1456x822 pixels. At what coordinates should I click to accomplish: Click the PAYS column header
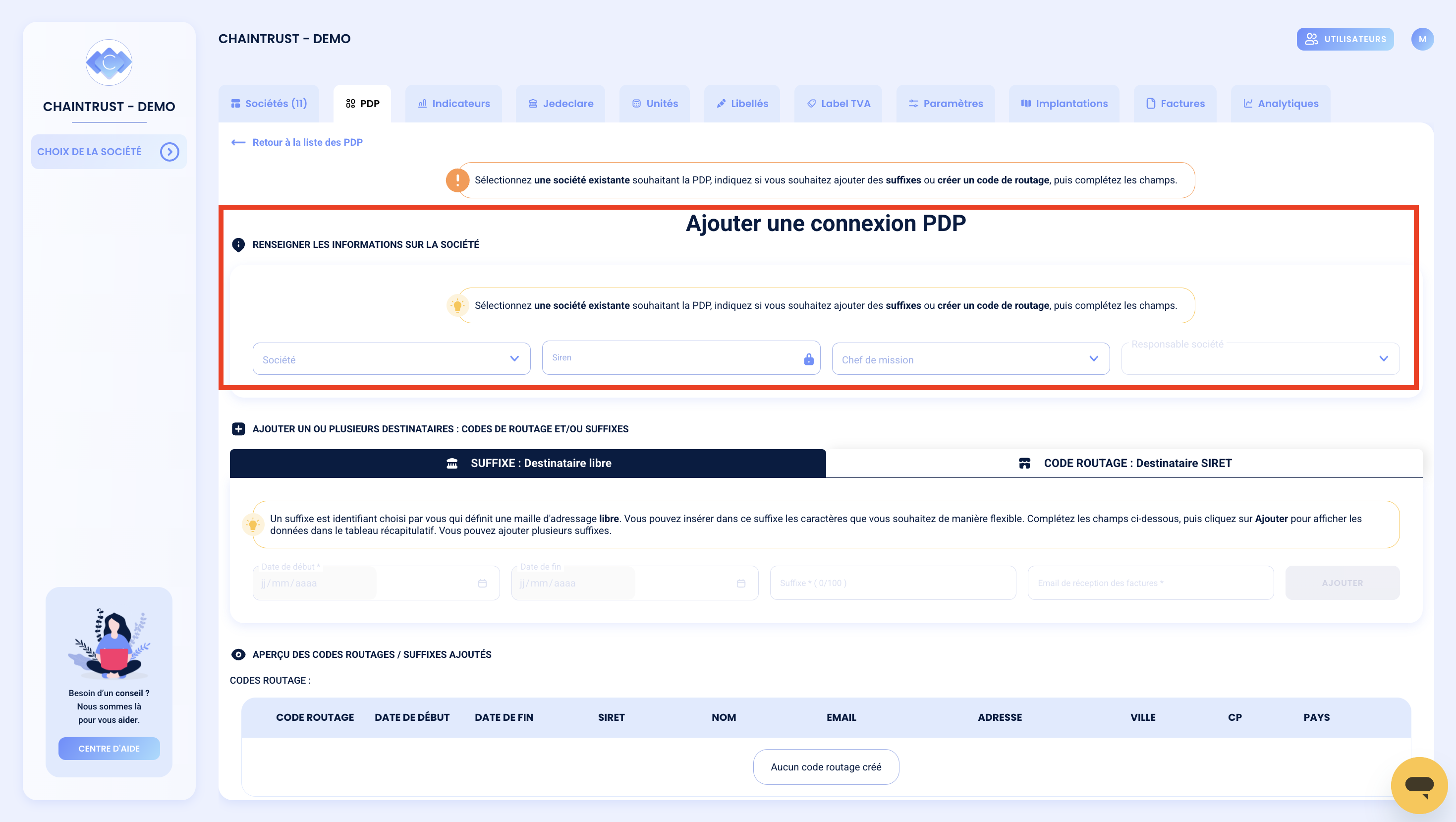click(x=1316, y=717)
